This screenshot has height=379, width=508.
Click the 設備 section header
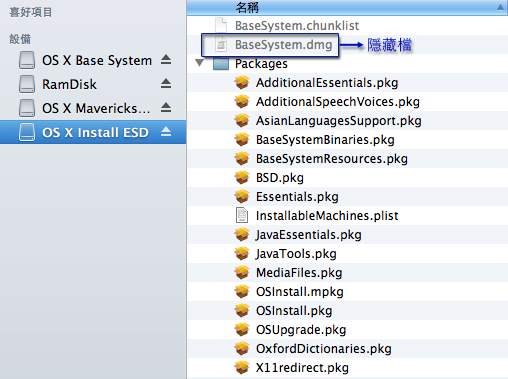[x=20, y=39]
